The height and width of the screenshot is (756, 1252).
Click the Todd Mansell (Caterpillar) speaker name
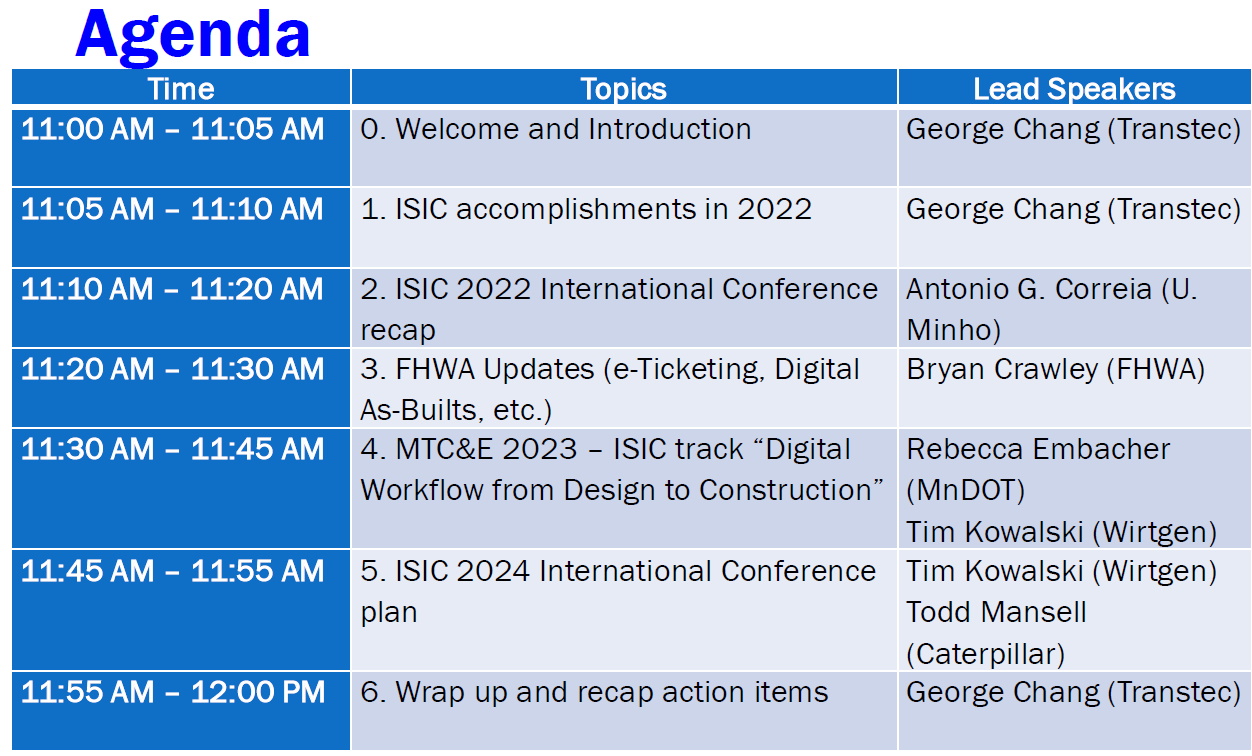click(996, 632)
